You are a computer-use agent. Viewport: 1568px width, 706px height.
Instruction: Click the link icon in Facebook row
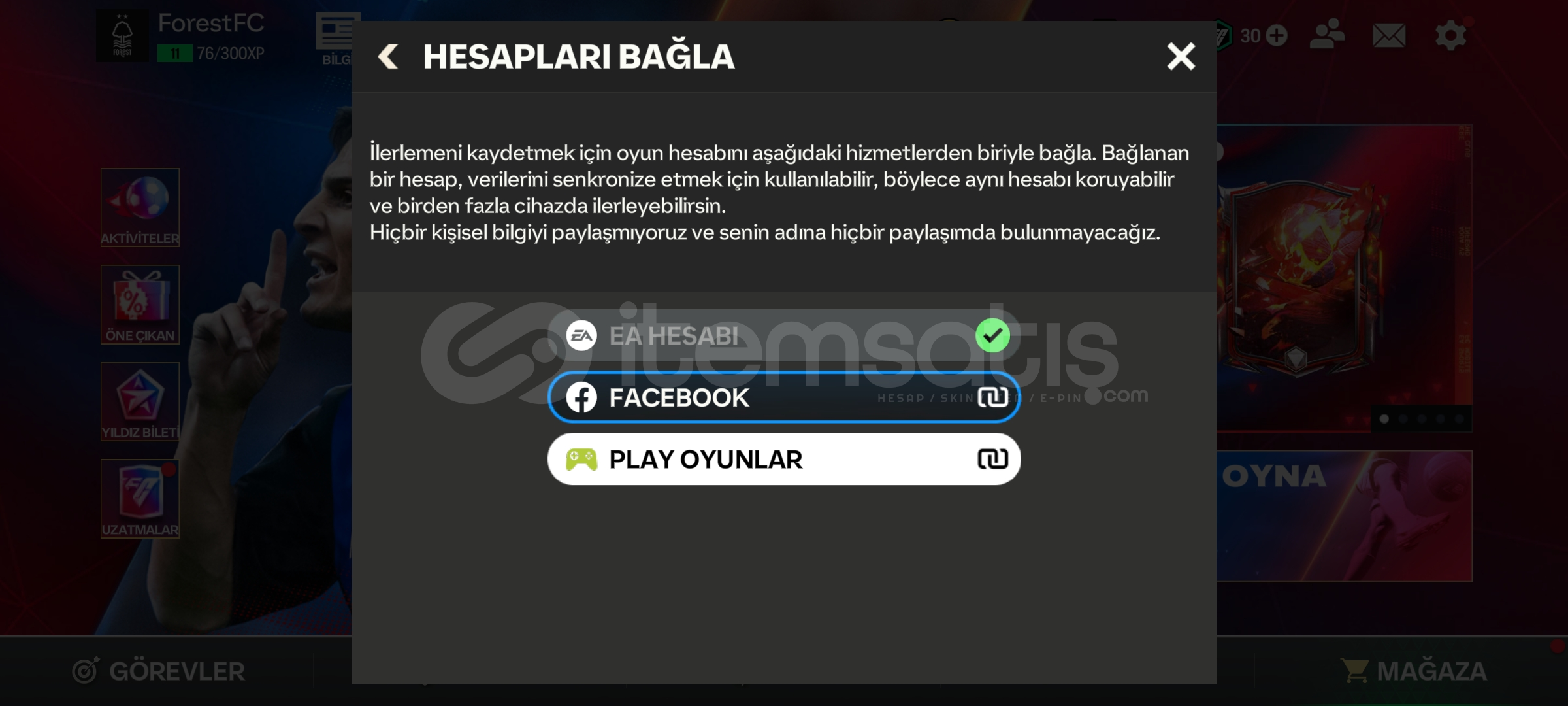[x=992, y=397]
